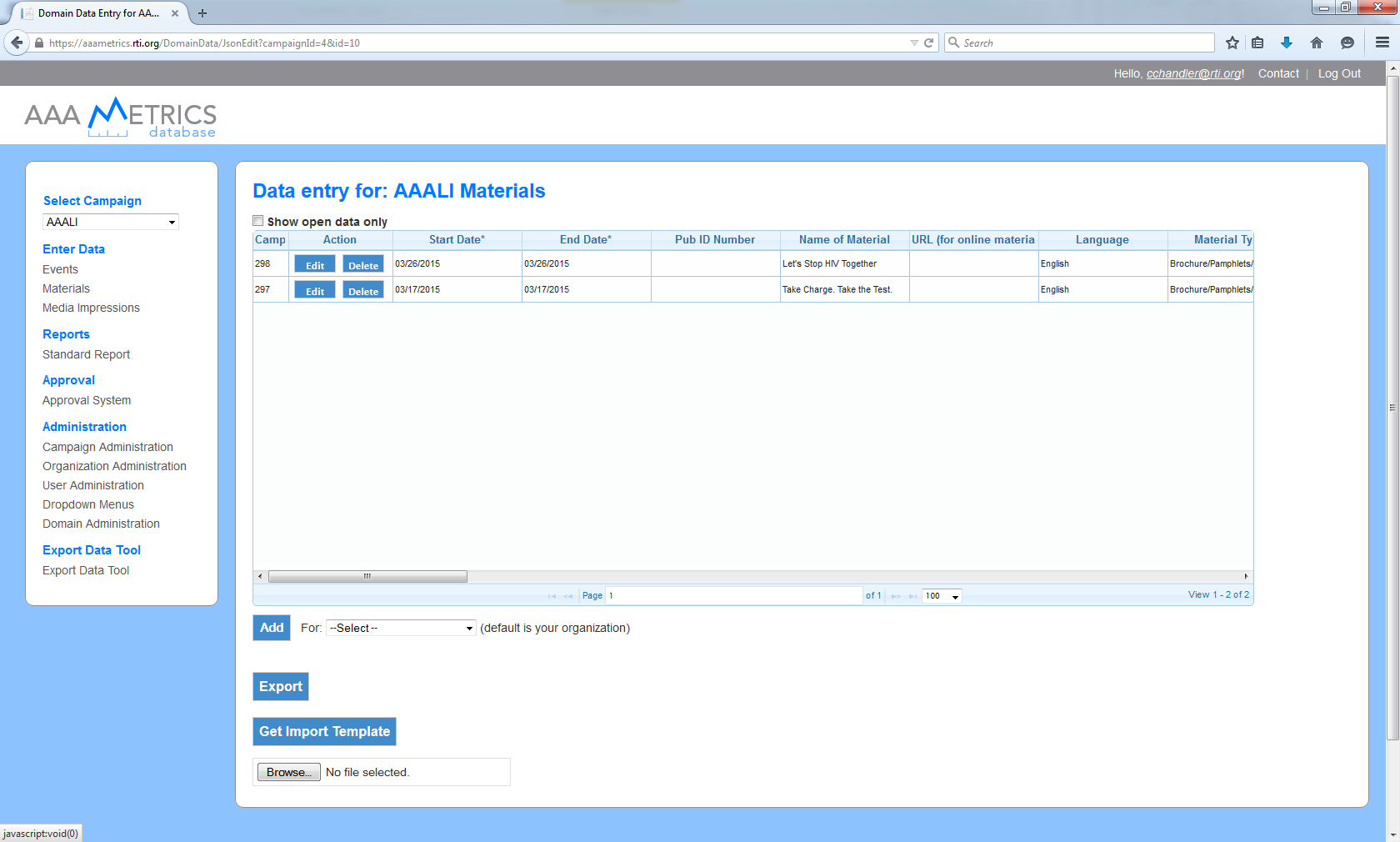Bookmark this page with star icon
This screenshot has height=842, width=1400.
click(1232, 43)
